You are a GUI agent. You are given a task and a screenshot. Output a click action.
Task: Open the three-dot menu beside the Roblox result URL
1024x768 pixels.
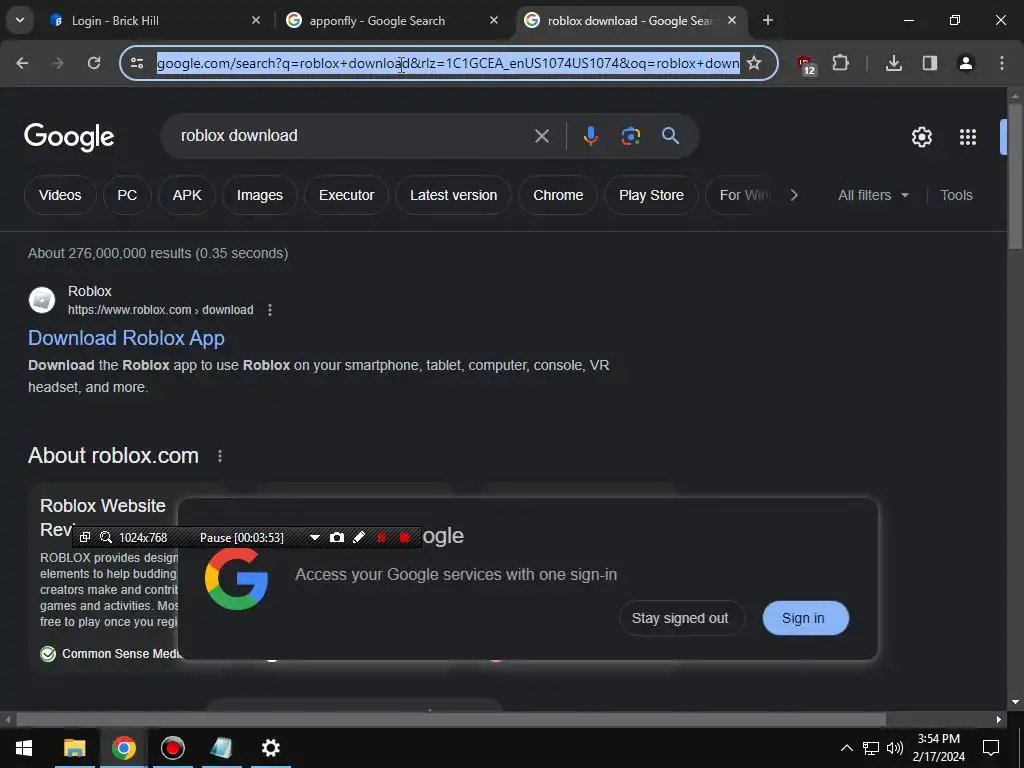tap(270, 310)
